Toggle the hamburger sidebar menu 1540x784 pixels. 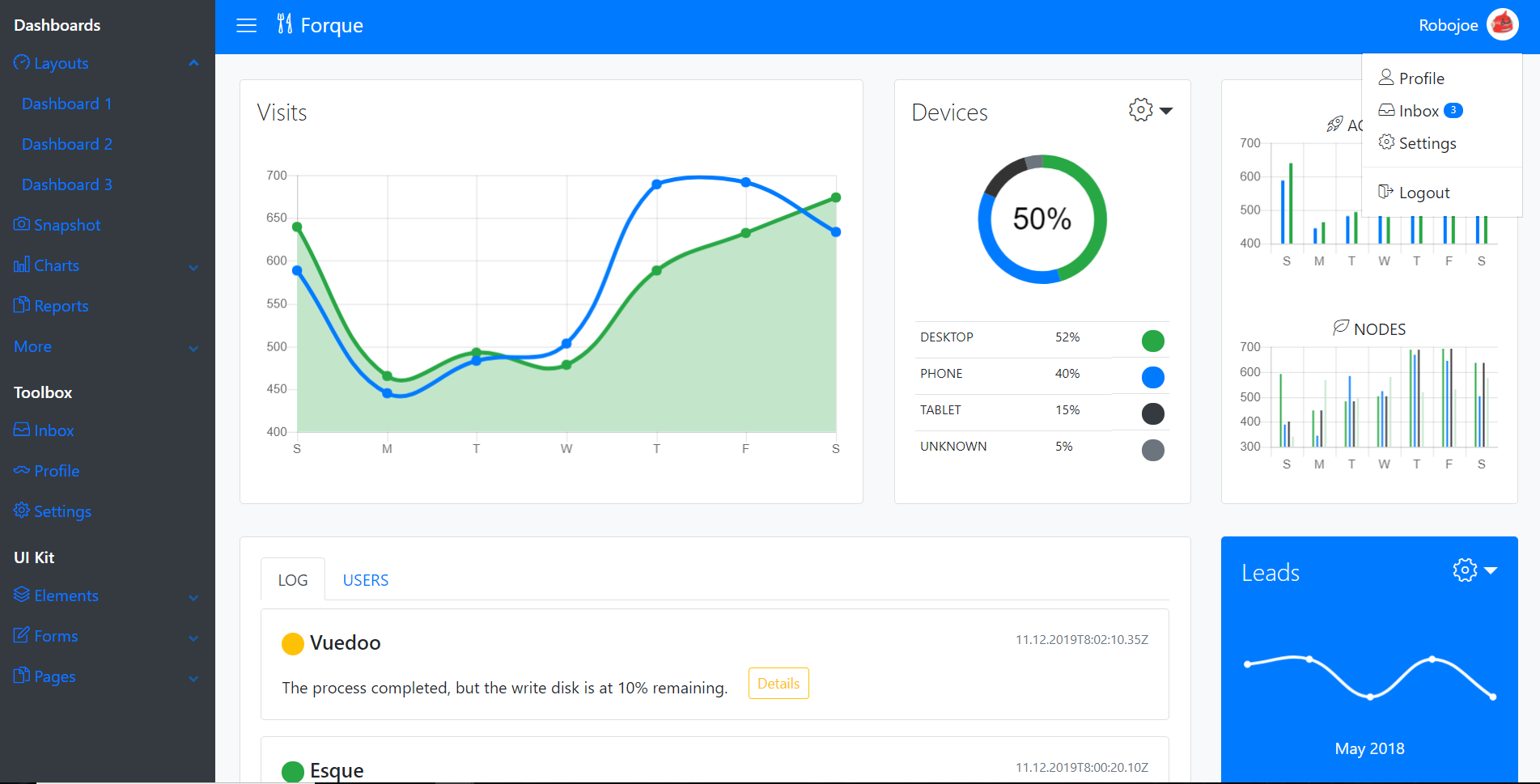point(246,26)
